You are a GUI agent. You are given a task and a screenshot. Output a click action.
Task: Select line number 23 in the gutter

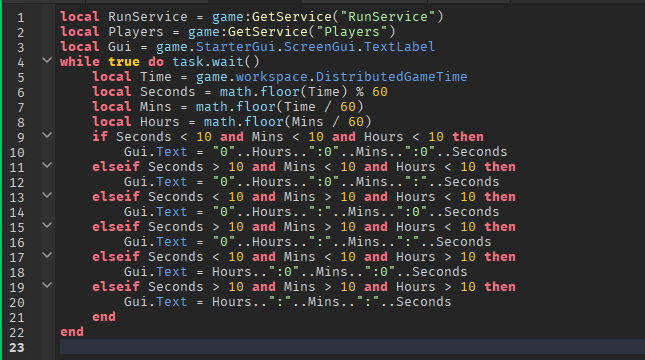click(17, 348)
